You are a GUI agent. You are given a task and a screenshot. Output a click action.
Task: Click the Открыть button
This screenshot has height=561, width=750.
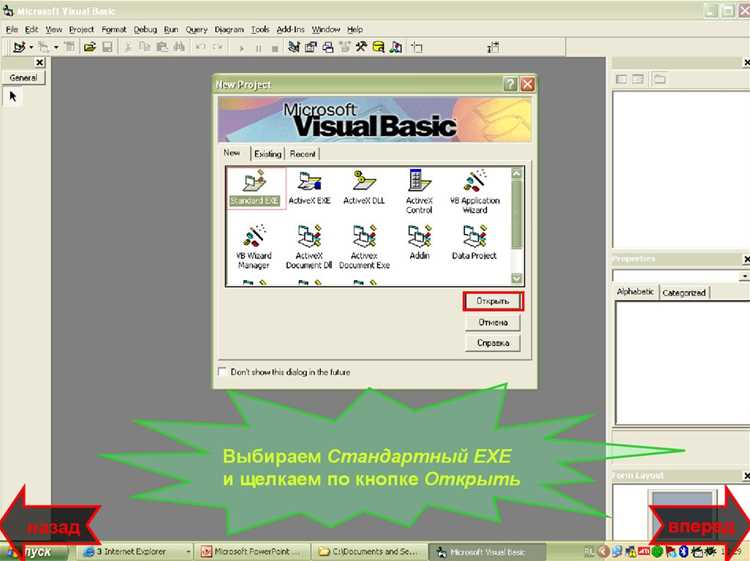[493, 301]
